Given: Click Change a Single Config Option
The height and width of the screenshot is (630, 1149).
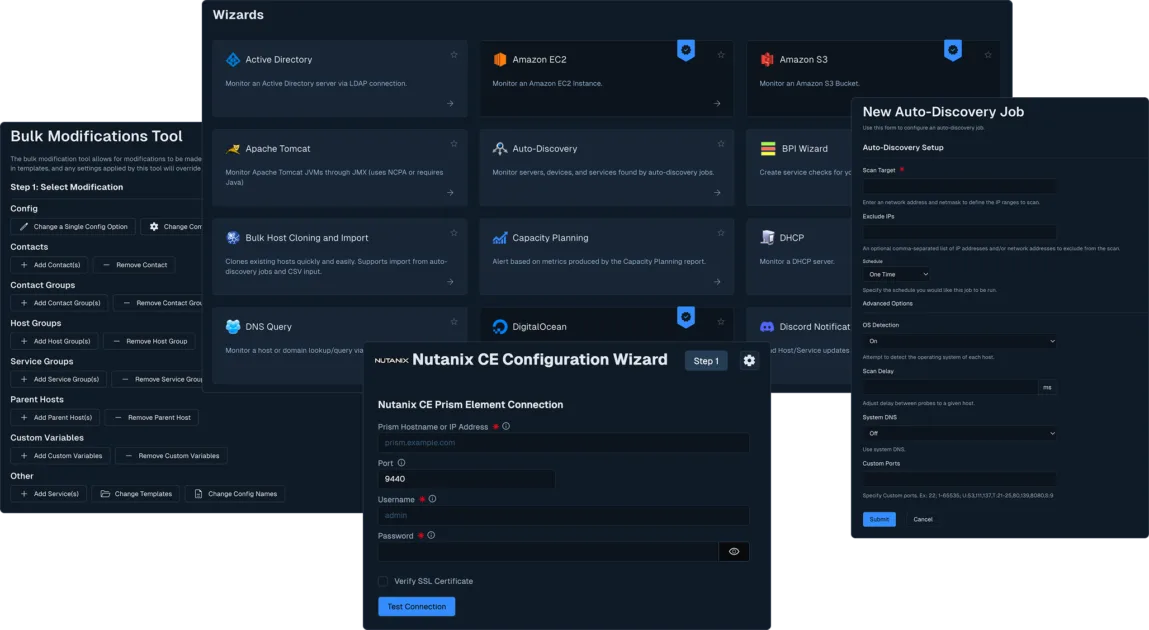Looking at the screenshot, I should coord(73,226).
